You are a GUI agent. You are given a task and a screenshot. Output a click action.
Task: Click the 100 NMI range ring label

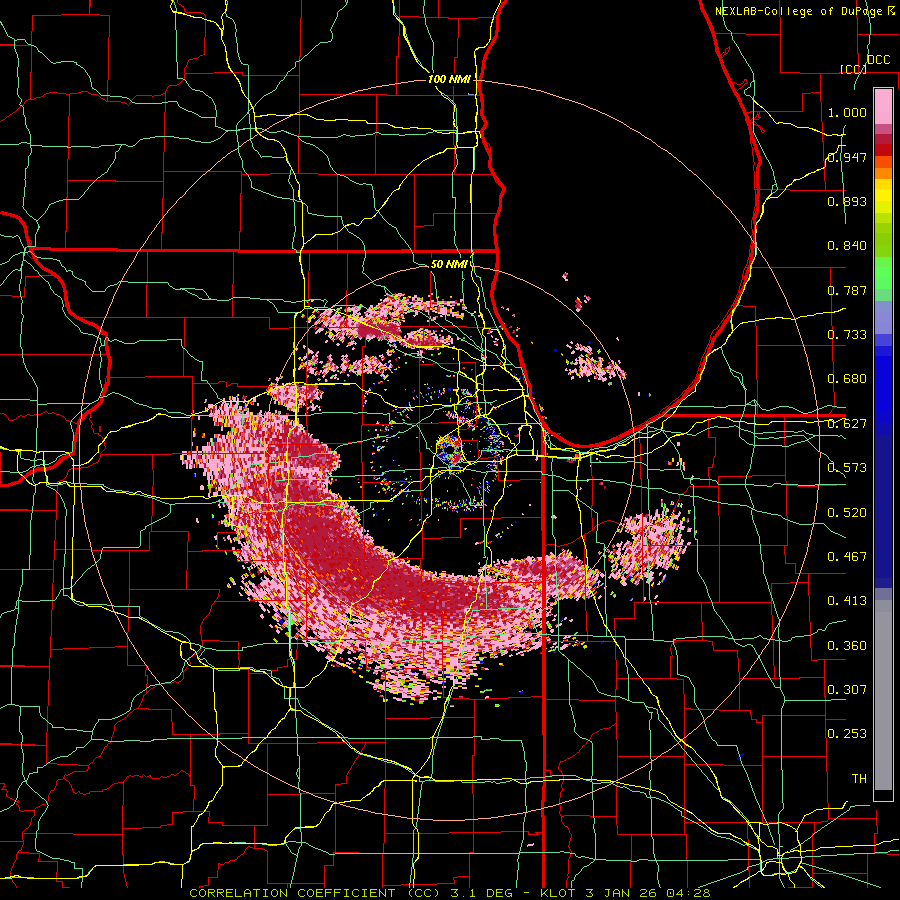(x=449, y=79)
